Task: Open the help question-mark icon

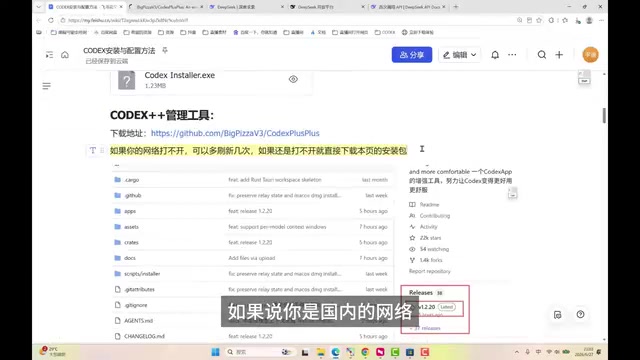Action: pyautogui.click(x=580, y=314)
